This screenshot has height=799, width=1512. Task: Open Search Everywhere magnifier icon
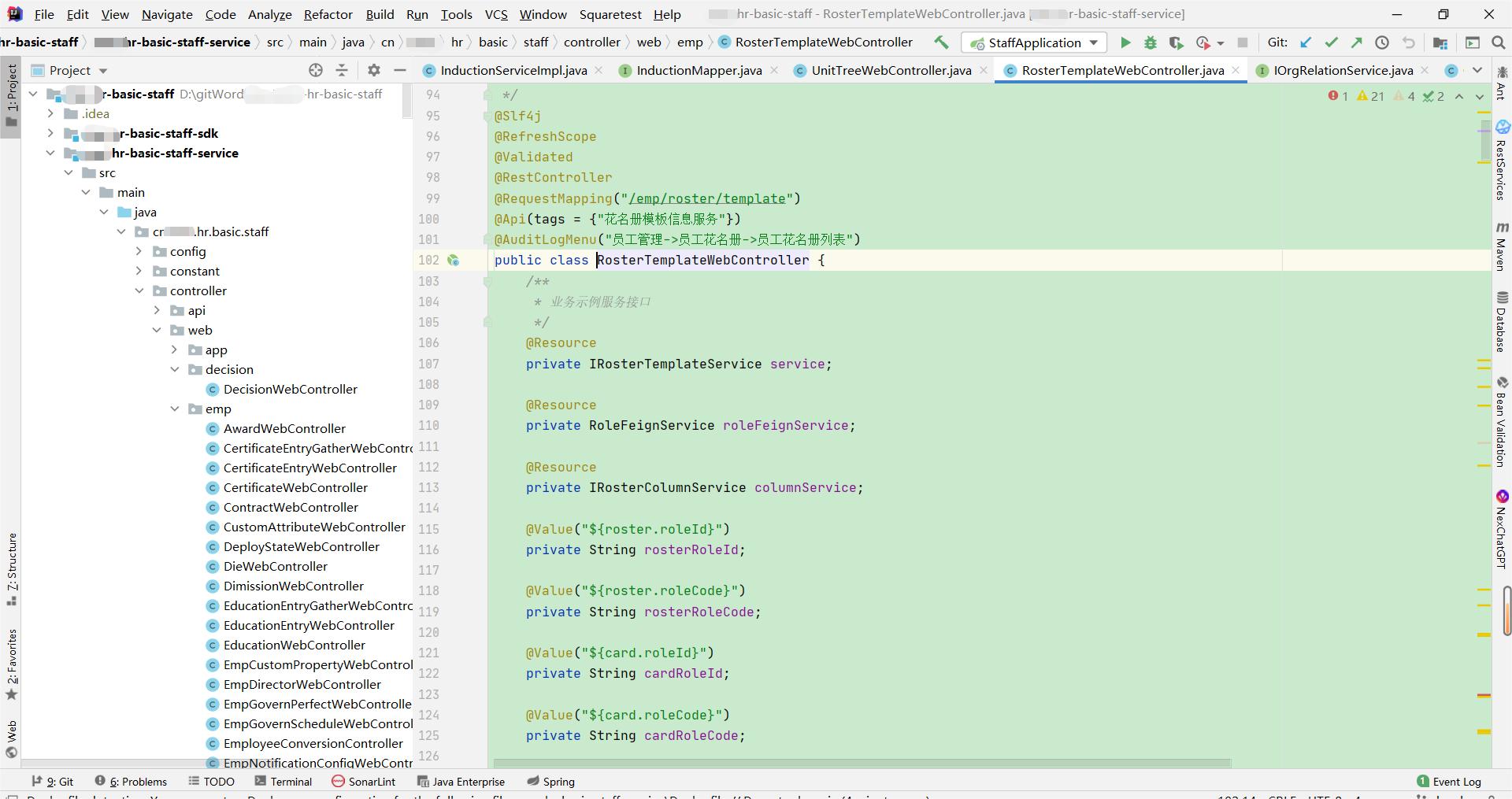click(1499, 43)
